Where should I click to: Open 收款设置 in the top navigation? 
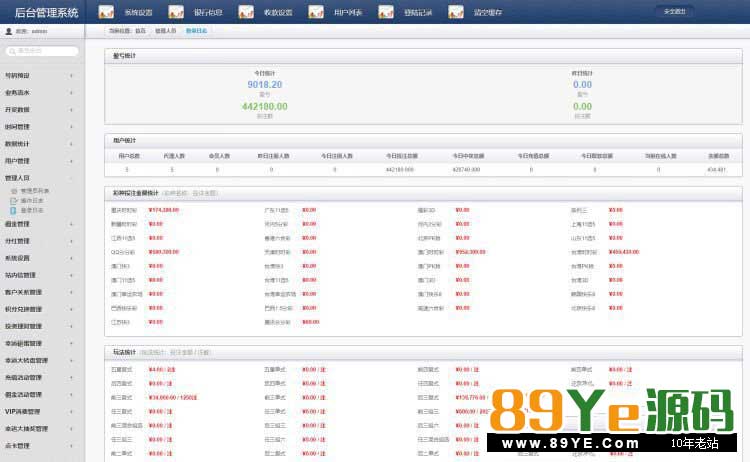(278, 12)
